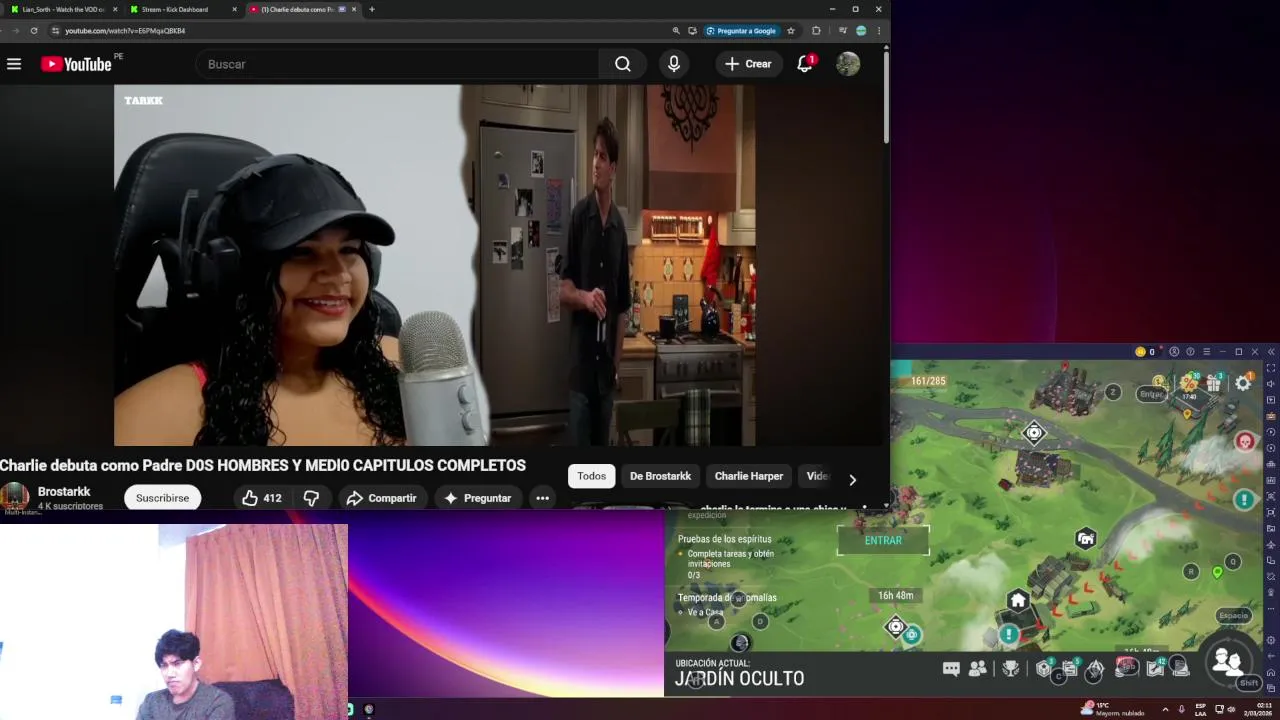This screenshot has height=720, width=1280.
Task: Like the video with 412 likes
Action: [x=261, y=498]
